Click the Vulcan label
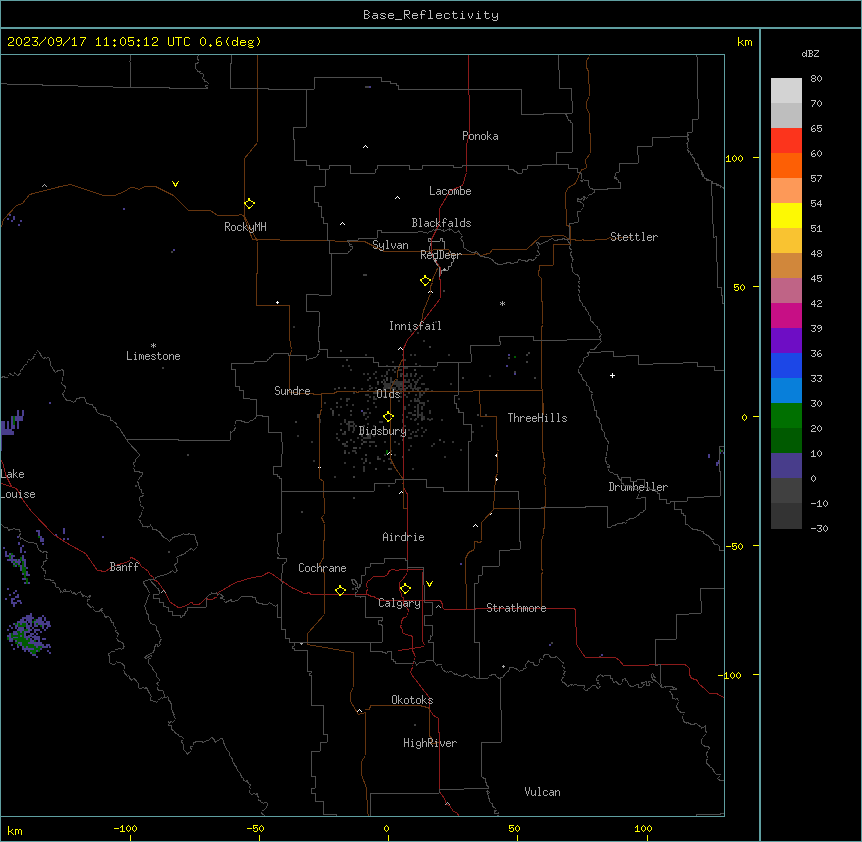Screen dimensions: 862x842 click(542, 792)
